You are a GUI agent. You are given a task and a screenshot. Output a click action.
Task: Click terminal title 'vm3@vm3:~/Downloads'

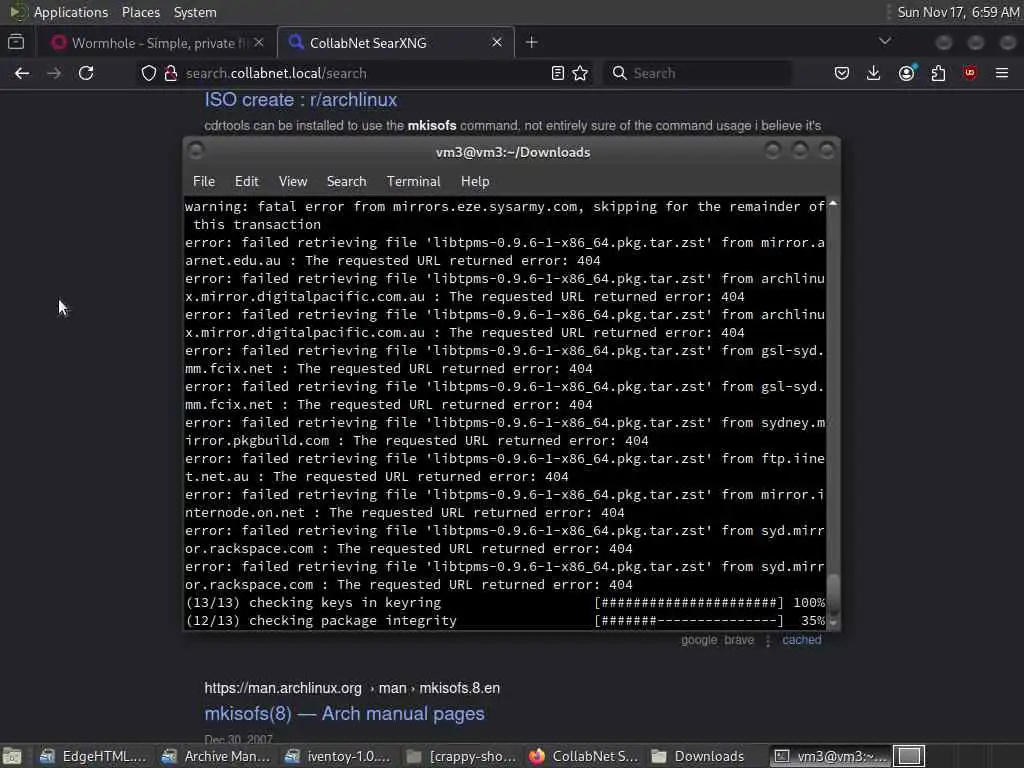click(x=513, y=152)
